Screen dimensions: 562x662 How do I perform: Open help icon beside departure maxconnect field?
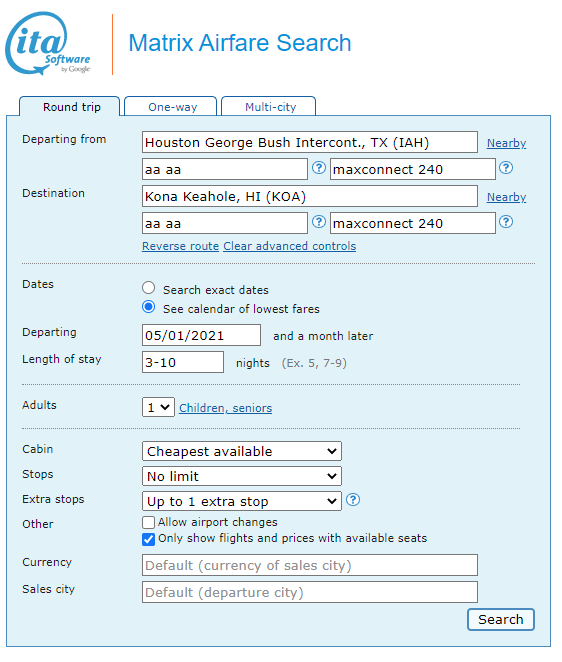pos(506,168)
